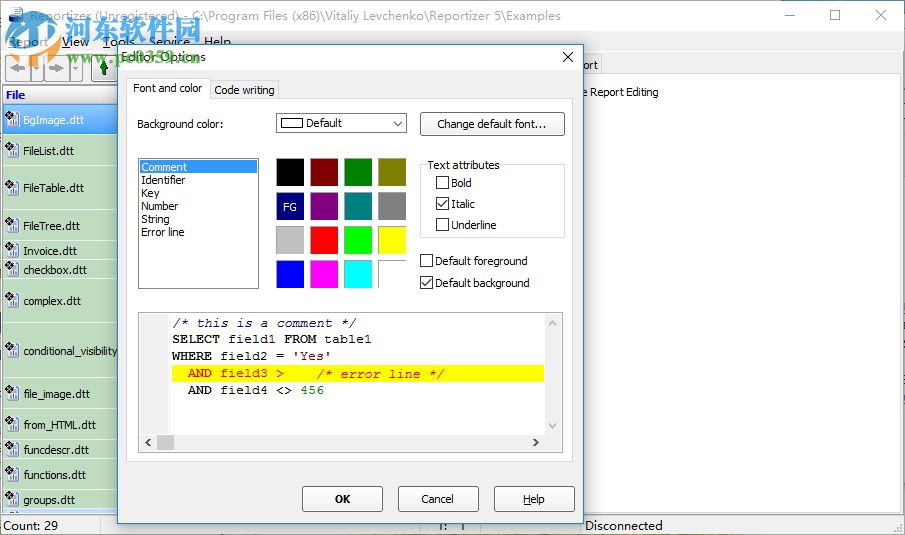Viewport: 905px width, 535px height.
Task: Select Key in the element list
Action: click(198, 193)
